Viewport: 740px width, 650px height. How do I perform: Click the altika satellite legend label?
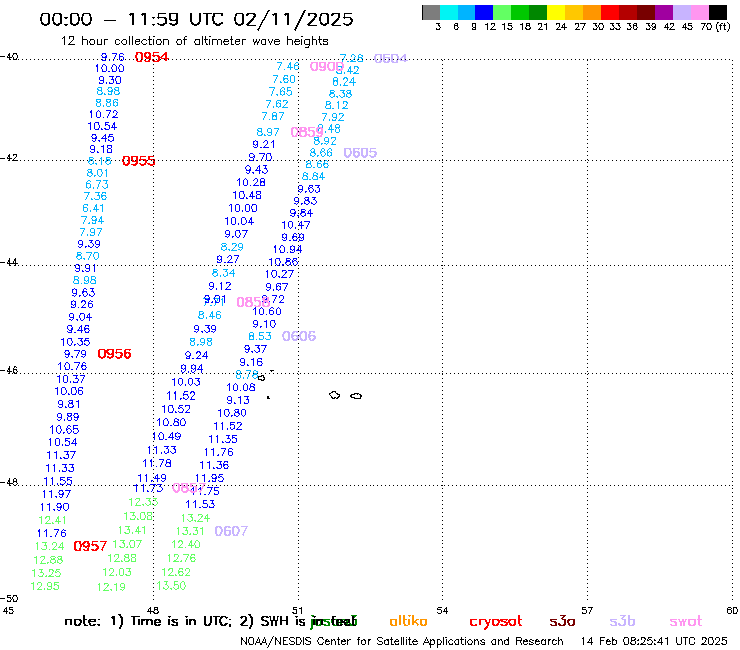[408, 621]
